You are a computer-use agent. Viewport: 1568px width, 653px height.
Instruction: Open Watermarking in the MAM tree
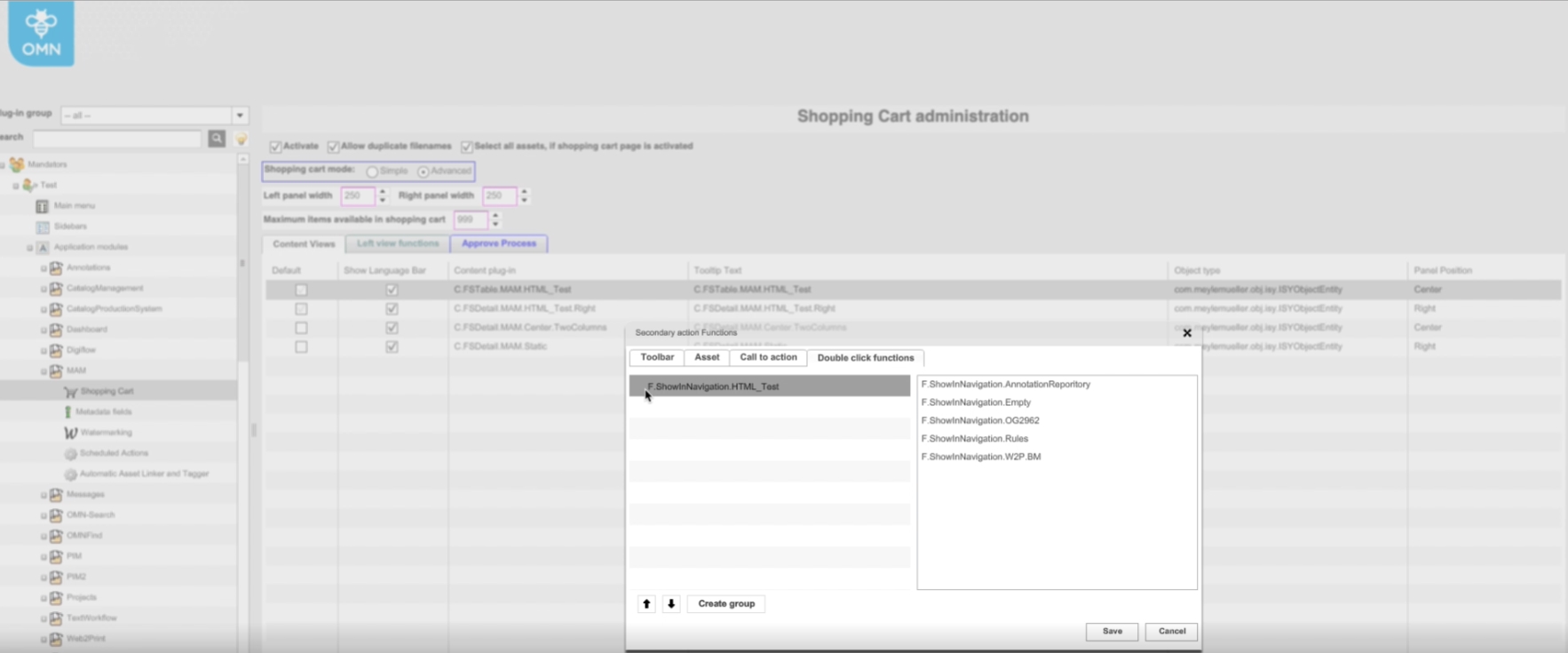(106, 433)
